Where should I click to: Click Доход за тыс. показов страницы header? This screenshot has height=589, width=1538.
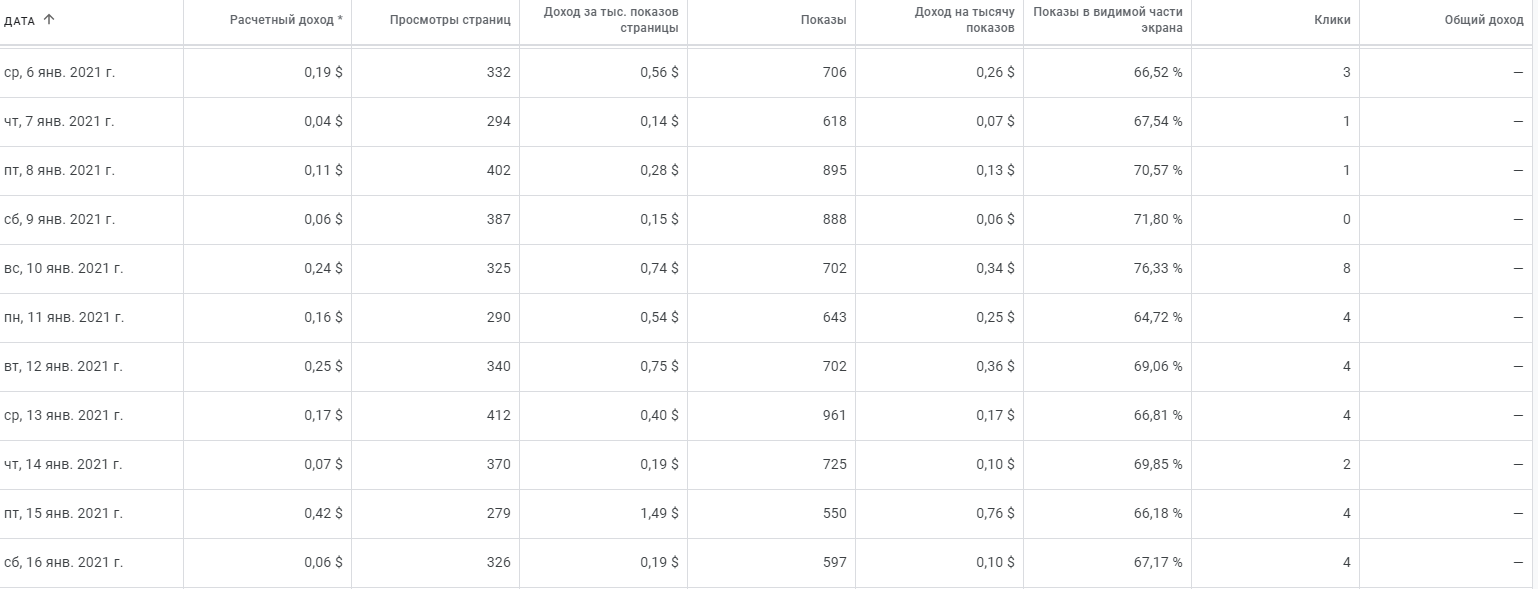tap(611, 20)
